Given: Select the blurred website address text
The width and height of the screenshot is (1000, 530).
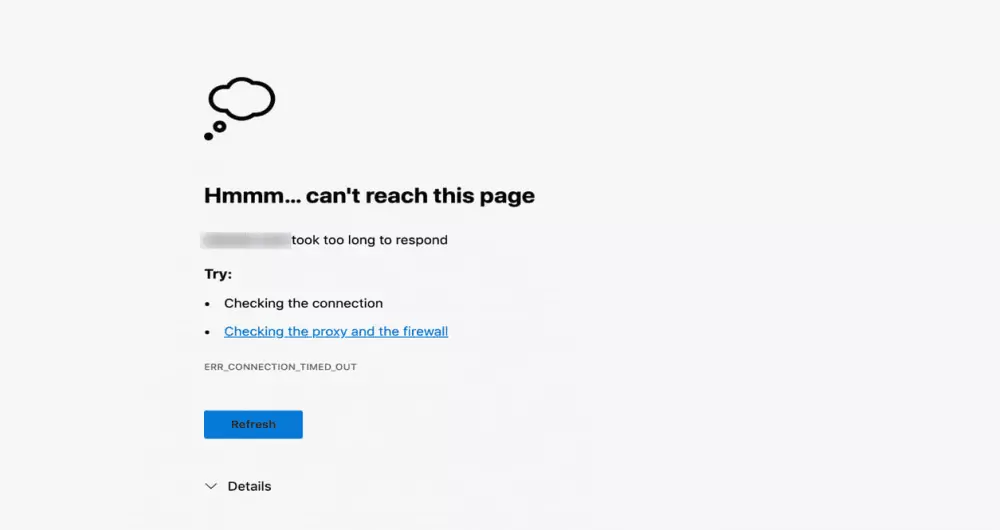Looking at the screenshot, I should pyautogui.click(x=246, y=240).
